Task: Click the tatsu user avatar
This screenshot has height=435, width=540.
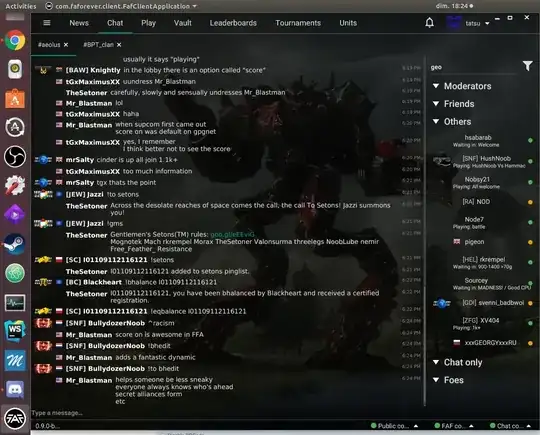Action: click(x=454, y=23)
